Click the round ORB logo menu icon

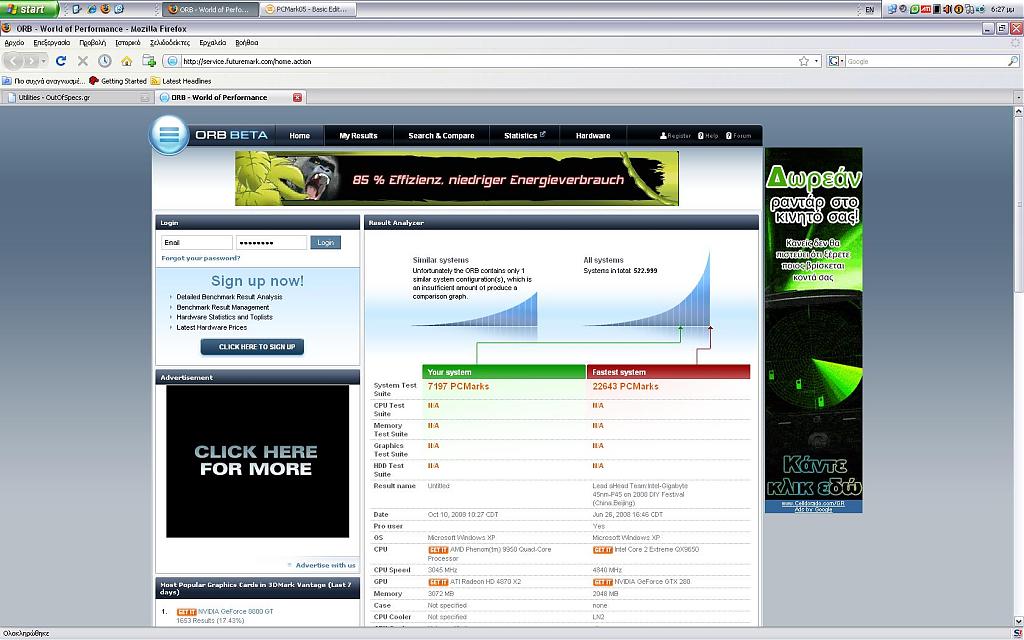pos(168,135)
